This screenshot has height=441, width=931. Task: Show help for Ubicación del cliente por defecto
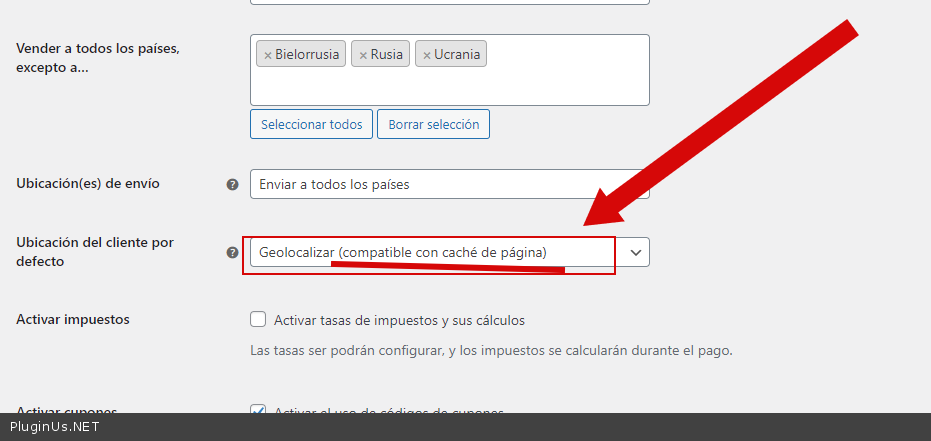pos(232,253)
